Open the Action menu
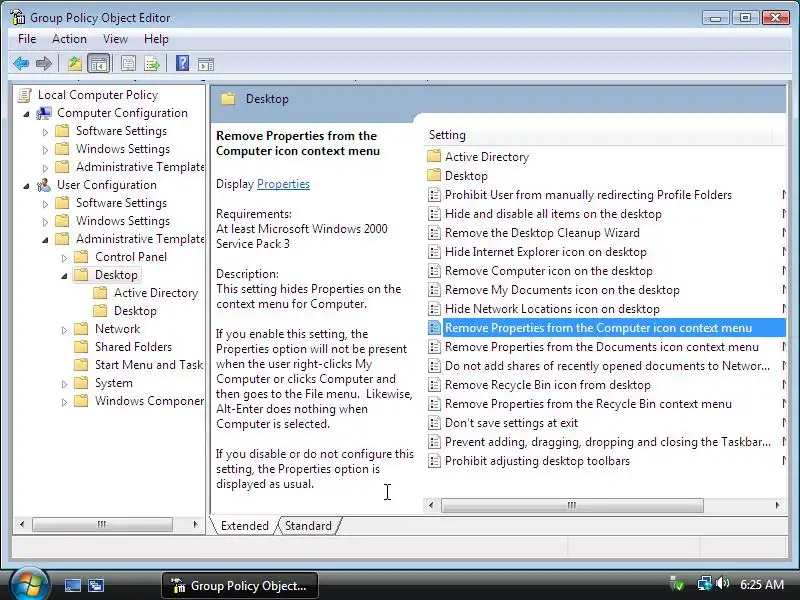800x600 pixels. click(69, 39)
